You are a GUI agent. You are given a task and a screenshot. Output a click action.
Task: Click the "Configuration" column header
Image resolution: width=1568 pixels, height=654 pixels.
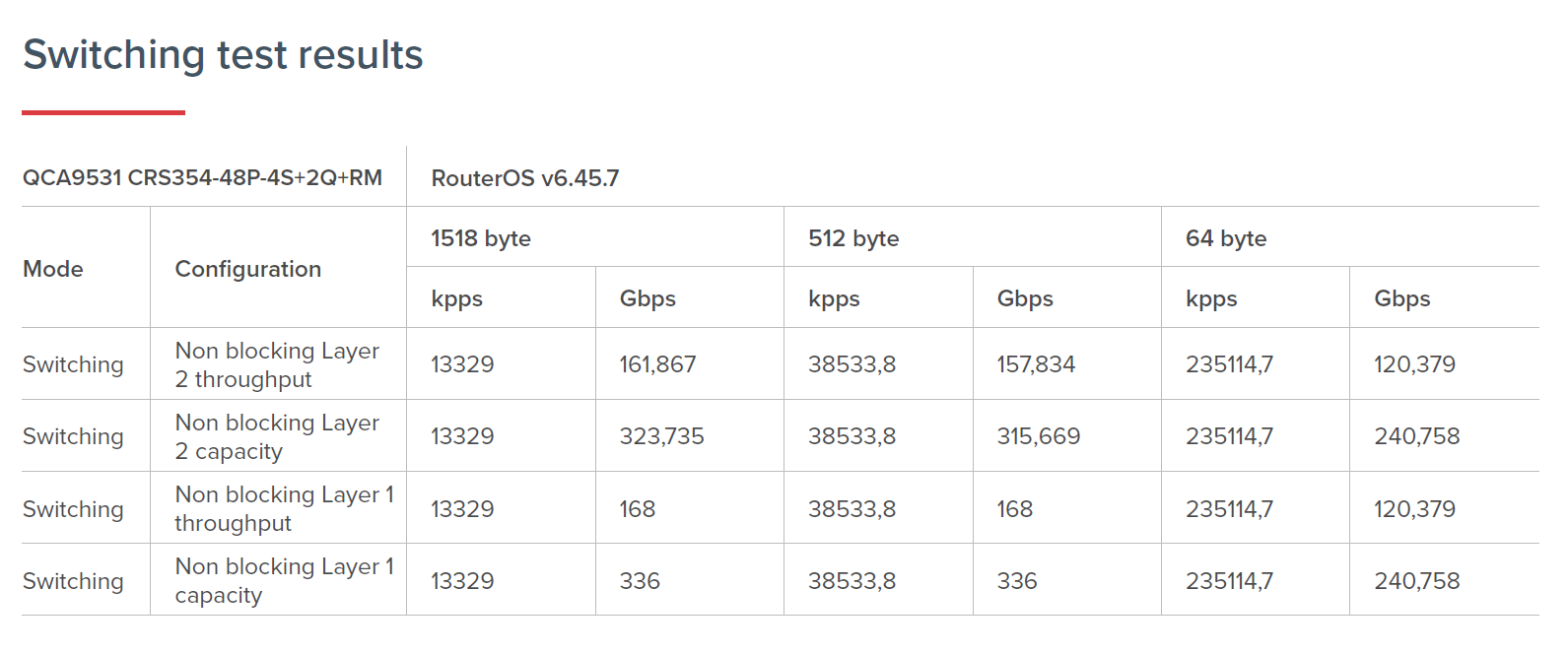(248, 269)
